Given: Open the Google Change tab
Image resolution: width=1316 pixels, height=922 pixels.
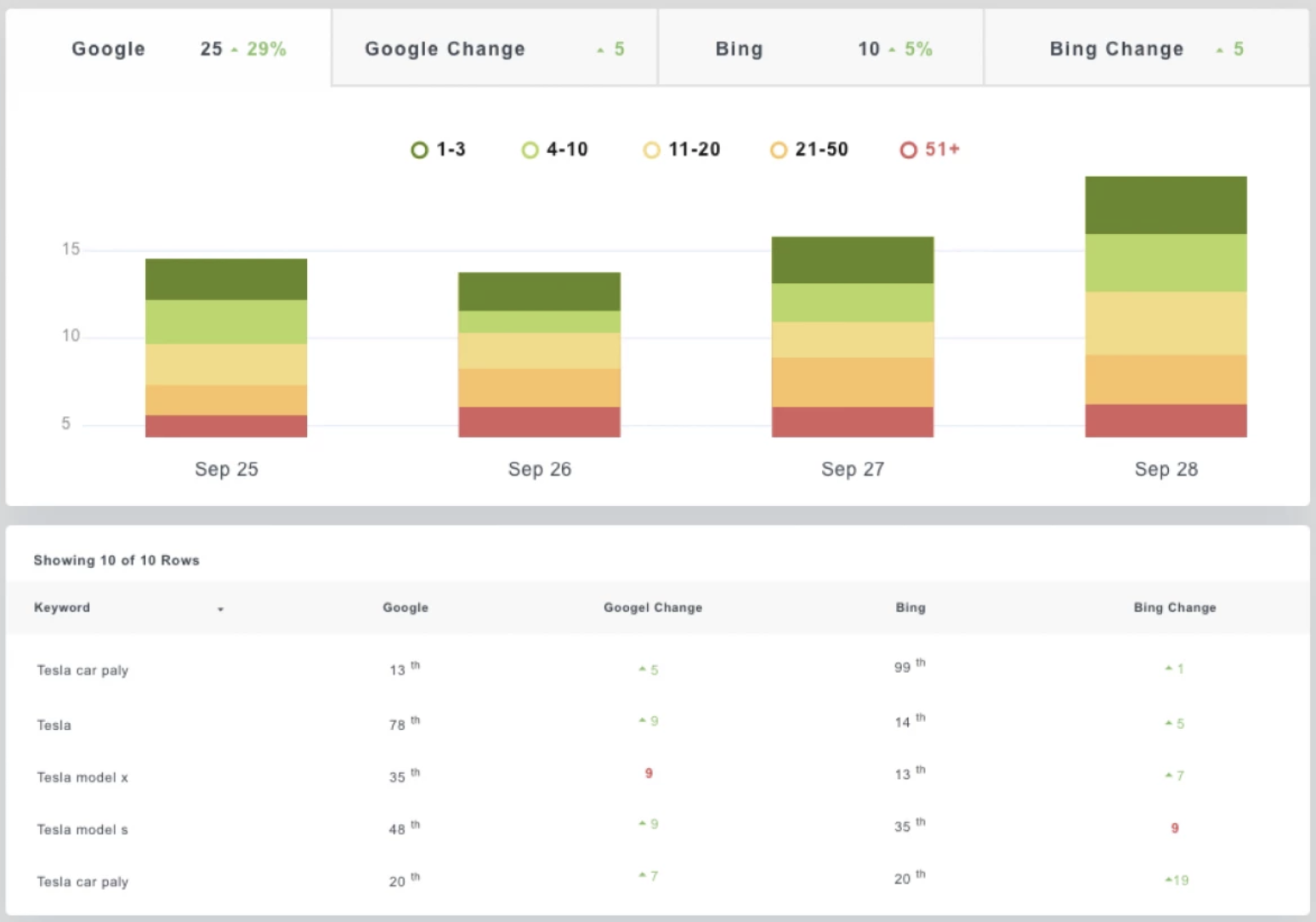Looking at the screenshot, I should click(494, 49).
